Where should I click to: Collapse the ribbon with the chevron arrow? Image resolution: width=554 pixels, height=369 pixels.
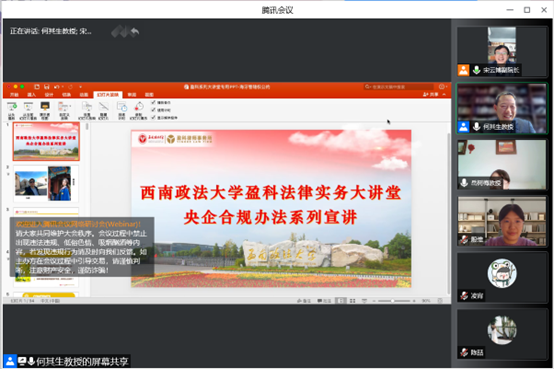point(444,94)
